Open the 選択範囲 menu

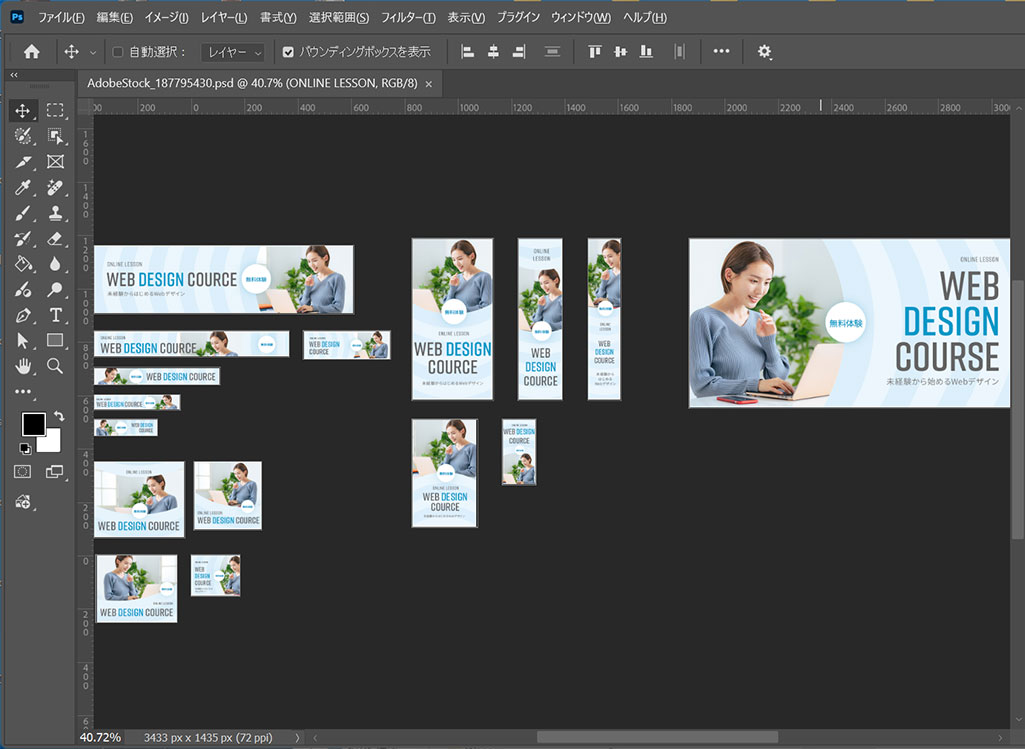coord(339,18)
